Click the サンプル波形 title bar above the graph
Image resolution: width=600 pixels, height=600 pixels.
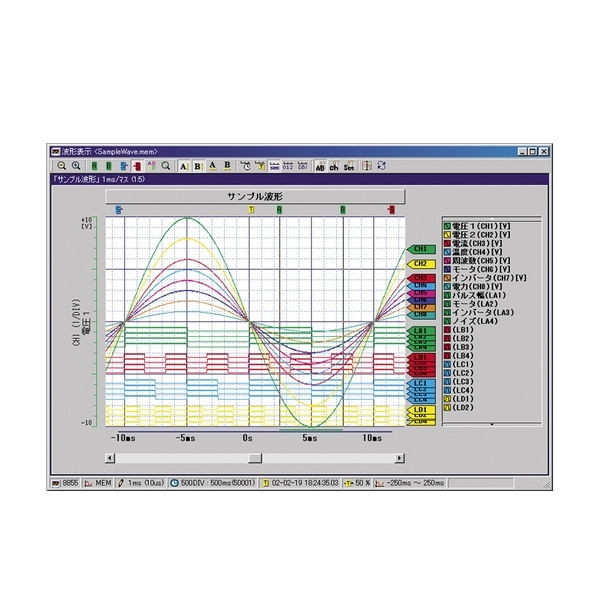[259, 196]
